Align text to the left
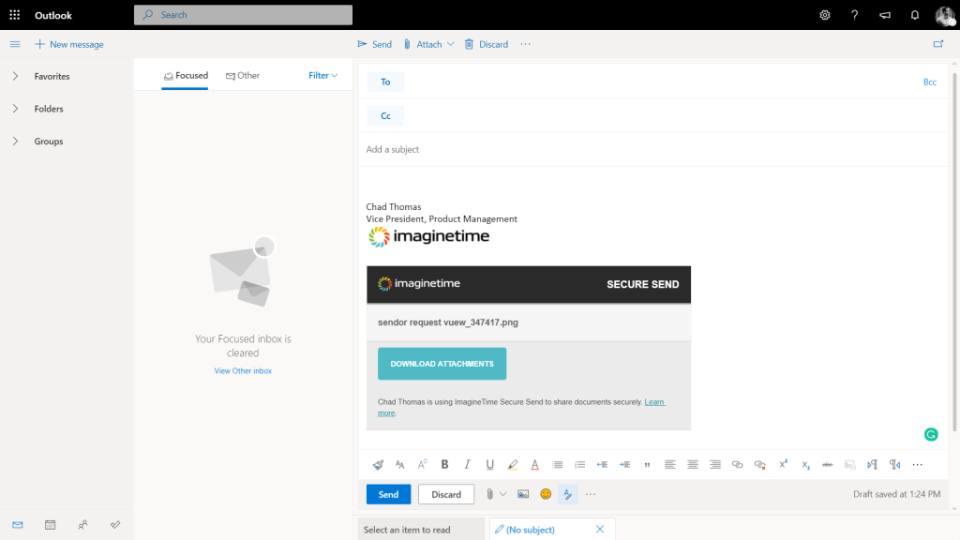 [x=670, y=465]
